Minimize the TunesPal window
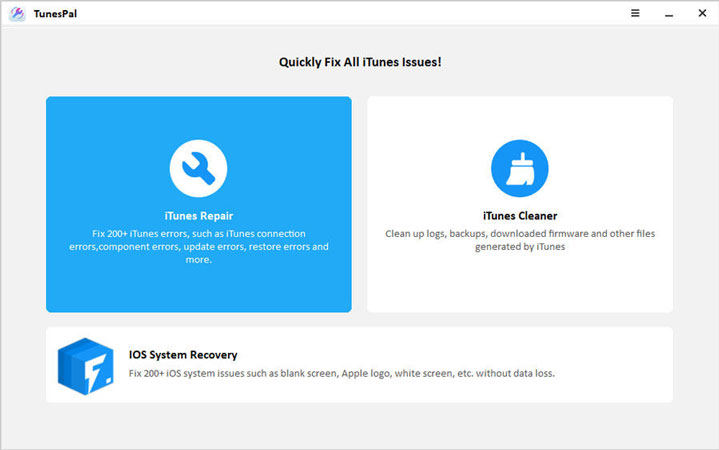Image resolution: width=719 pixels, height=450 pixels. 669,14
